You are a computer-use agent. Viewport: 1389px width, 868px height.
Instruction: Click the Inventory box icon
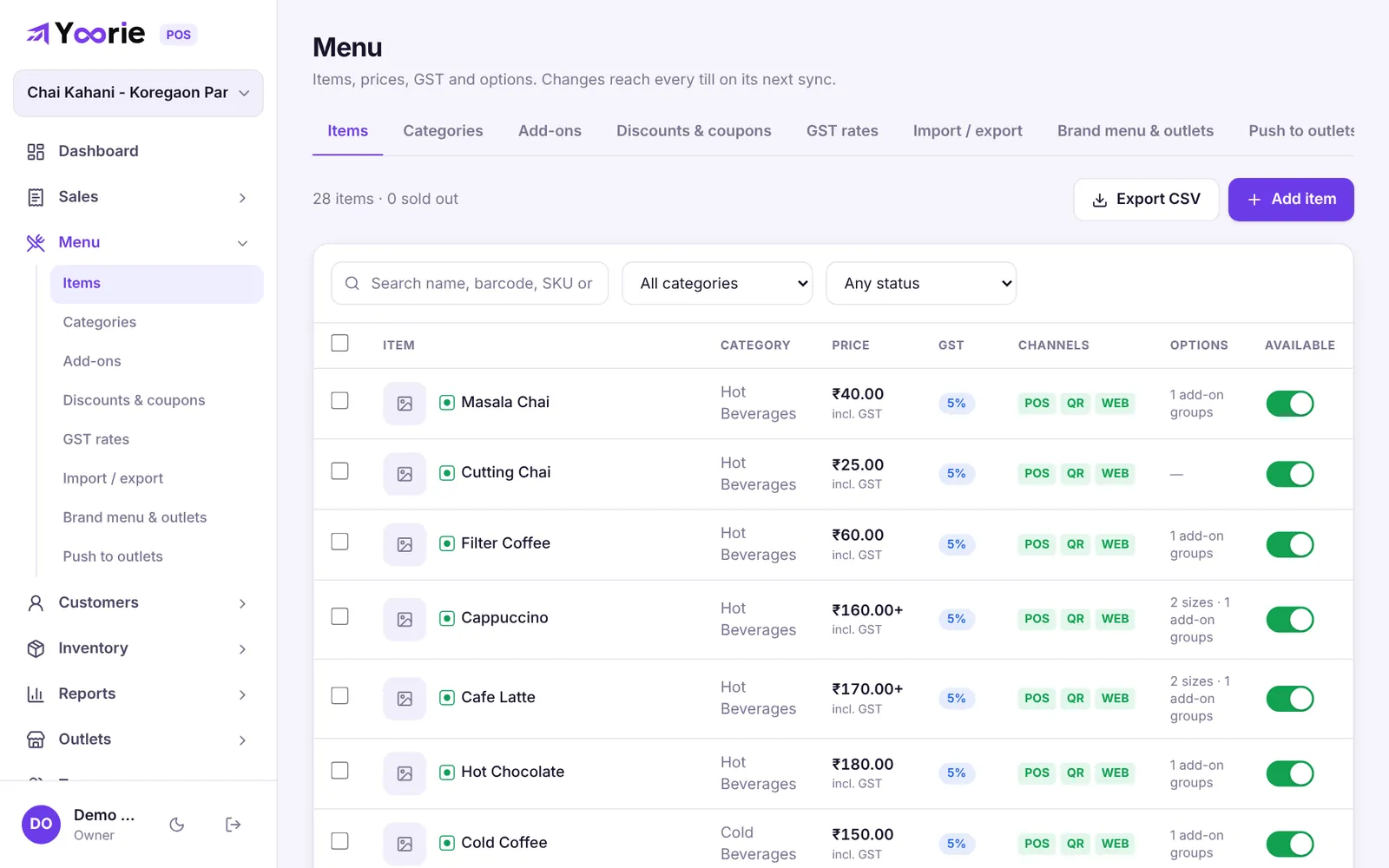[36, 648]
